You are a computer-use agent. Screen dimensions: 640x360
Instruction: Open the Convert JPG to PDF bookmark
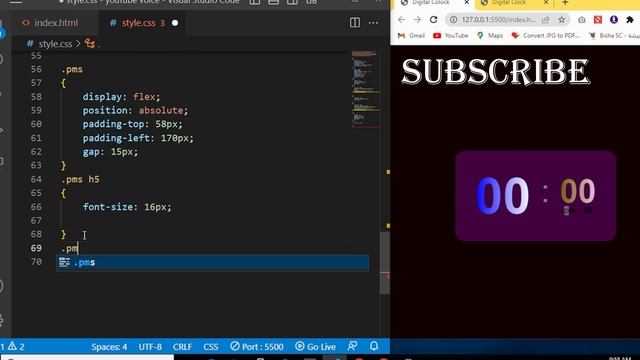tap(546, 36)
